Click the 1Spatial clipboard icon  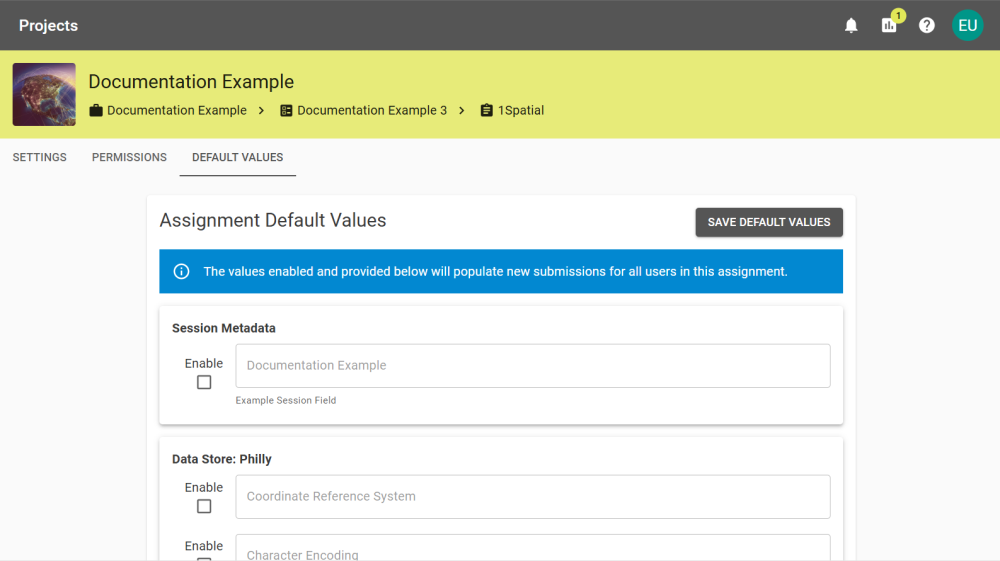[x=487, y=110]
